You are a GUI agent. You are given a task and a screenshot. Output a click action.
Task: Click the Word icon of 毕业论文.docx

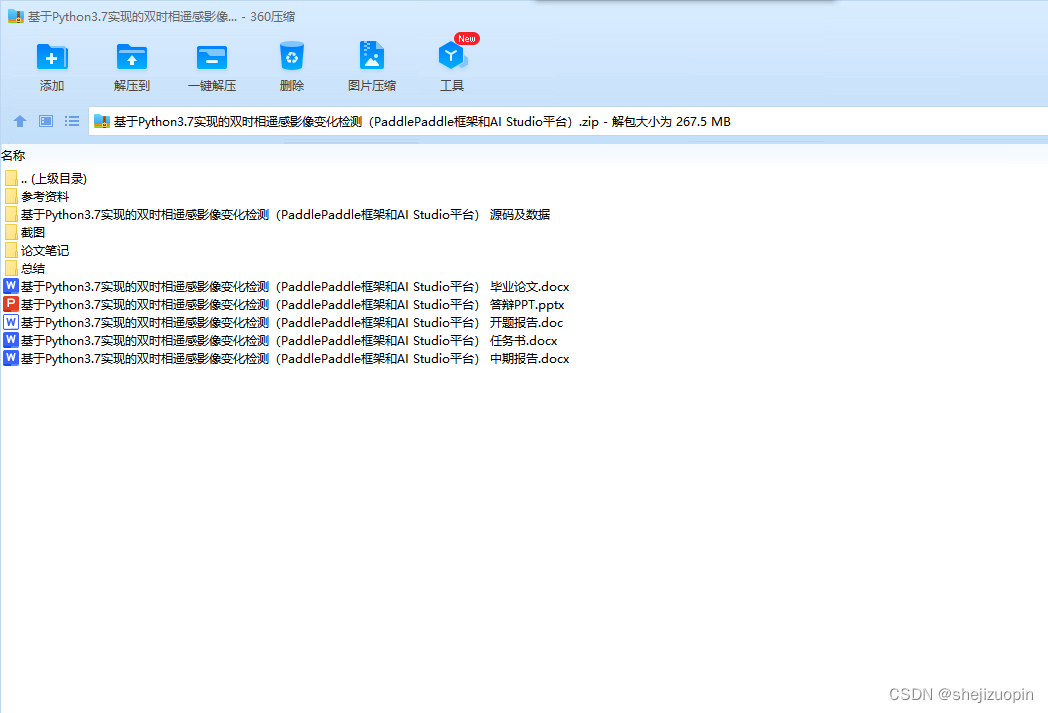point(11,287)
